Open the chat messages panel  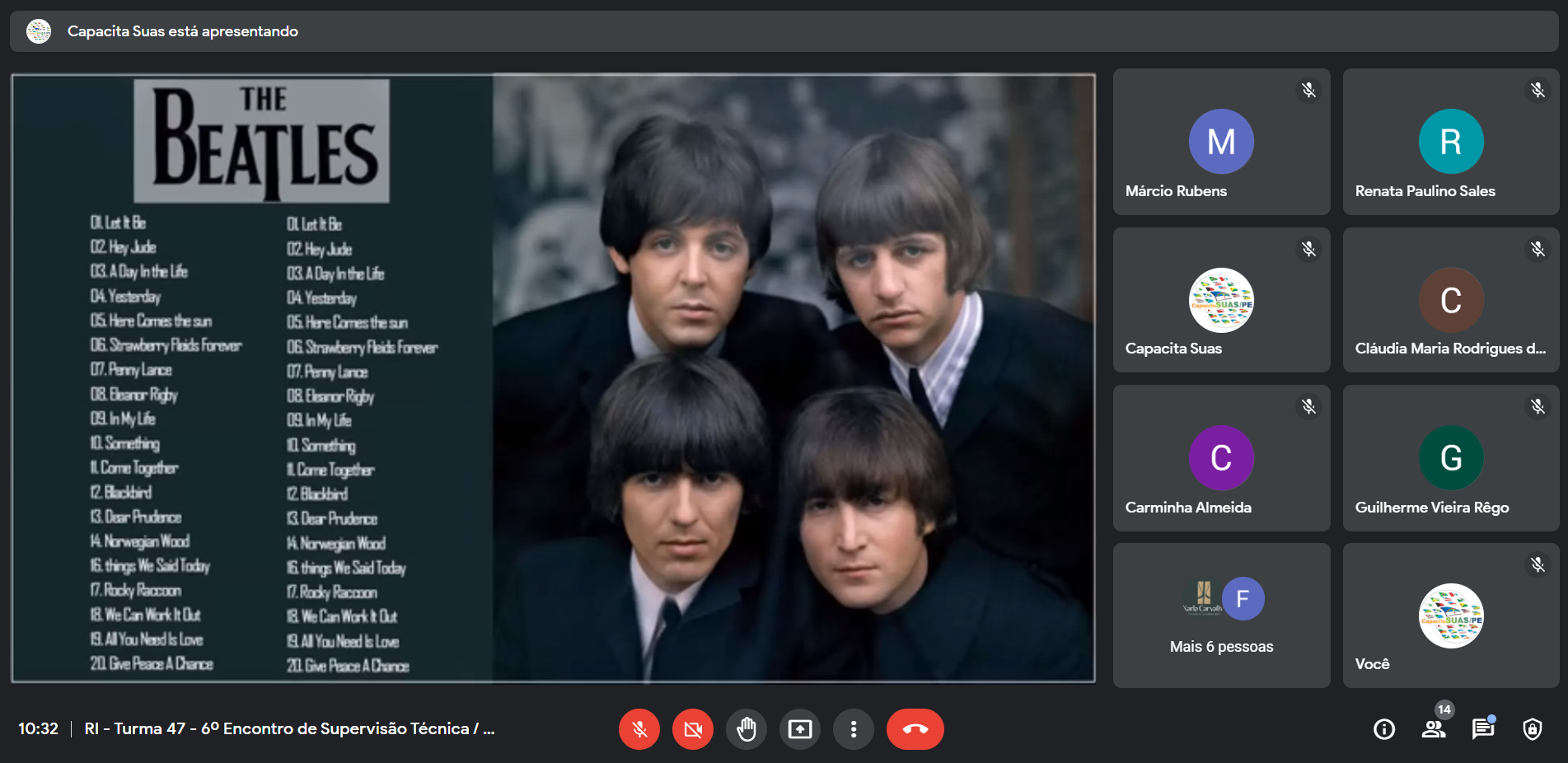pyautogui.click(x=1483, y=729)
